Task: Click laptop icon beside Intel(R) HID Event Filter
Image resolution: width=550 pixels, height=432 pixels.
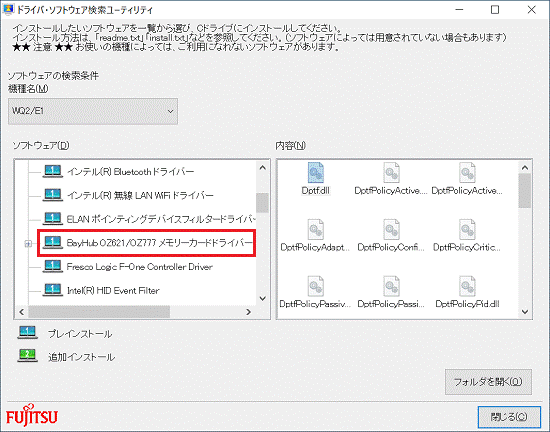Action: click(53, 290)
